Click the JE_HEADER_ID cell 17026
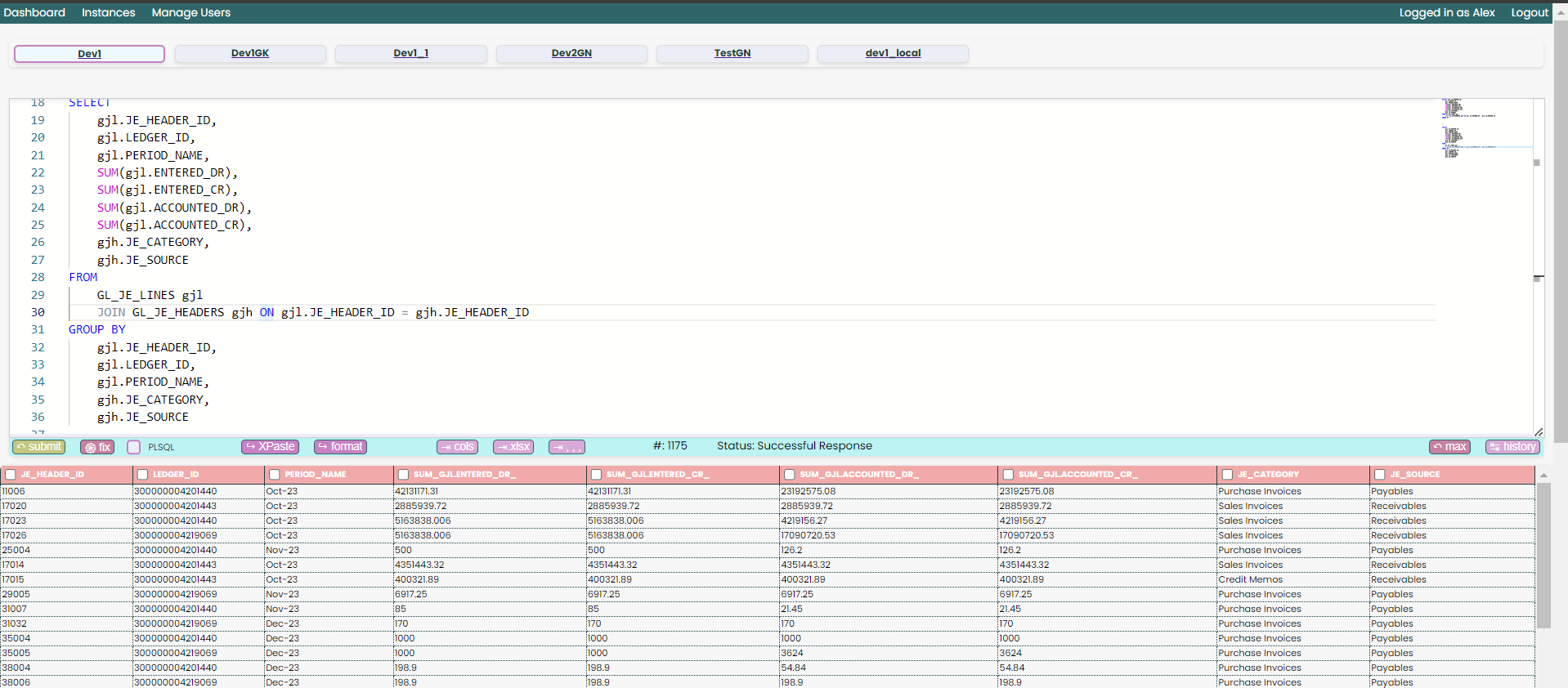Viewport: 1568px width, 688px height. [66, 535]
